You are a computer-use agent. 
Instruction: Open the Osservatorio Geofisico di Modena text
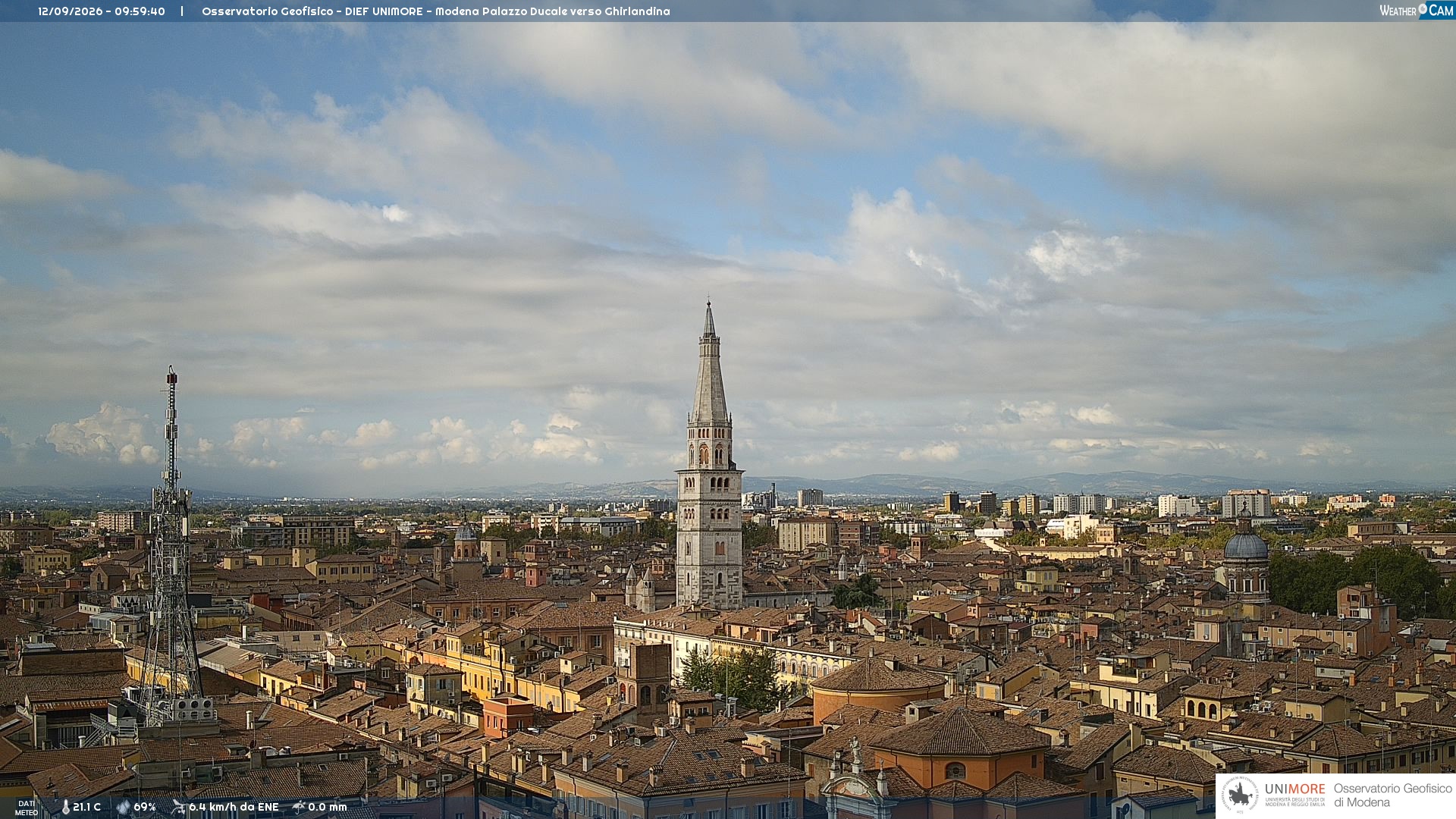pos(1393,795)
